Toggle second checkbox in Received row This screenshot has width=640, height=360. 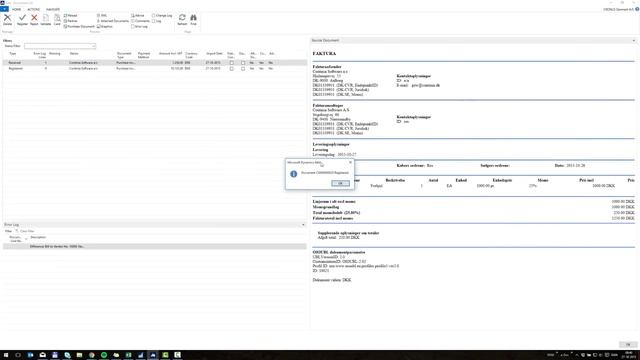coord(243,63)
